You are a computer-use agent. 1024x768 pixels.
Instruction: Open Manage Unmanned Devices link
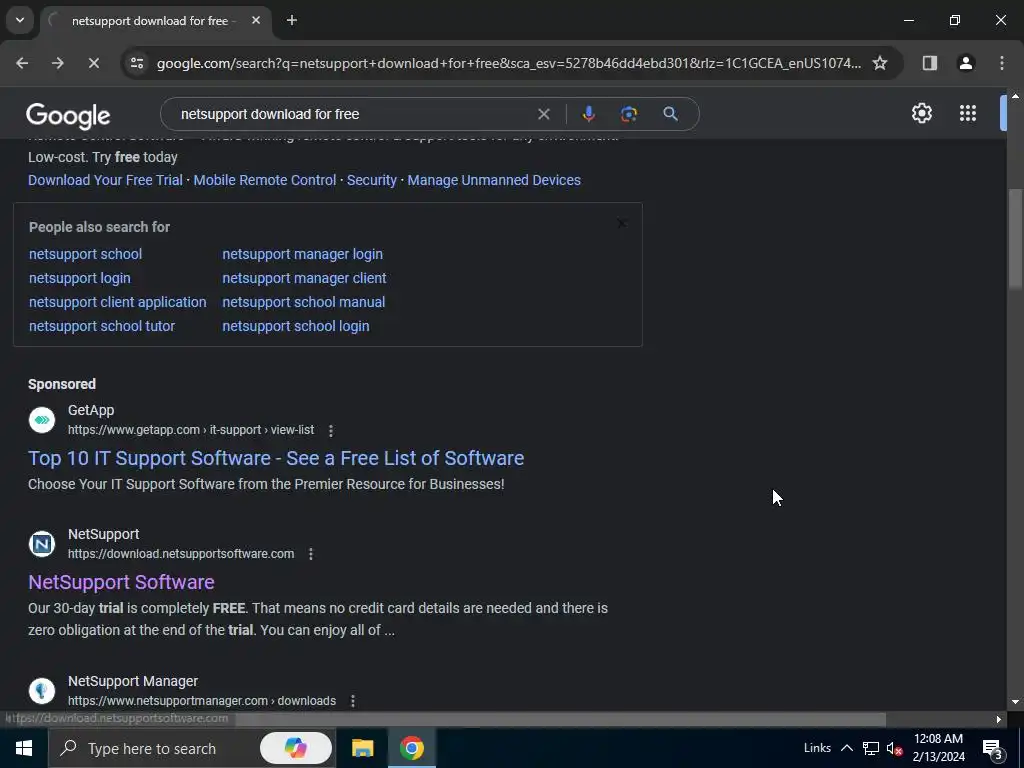[x=494, y=180]
